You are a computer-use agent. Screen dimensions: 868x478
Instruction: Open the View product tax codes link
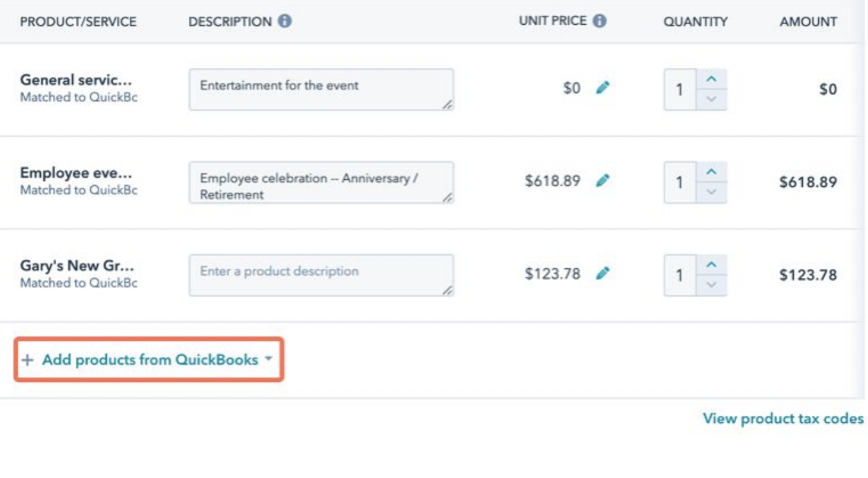click(x=783, y=419)
